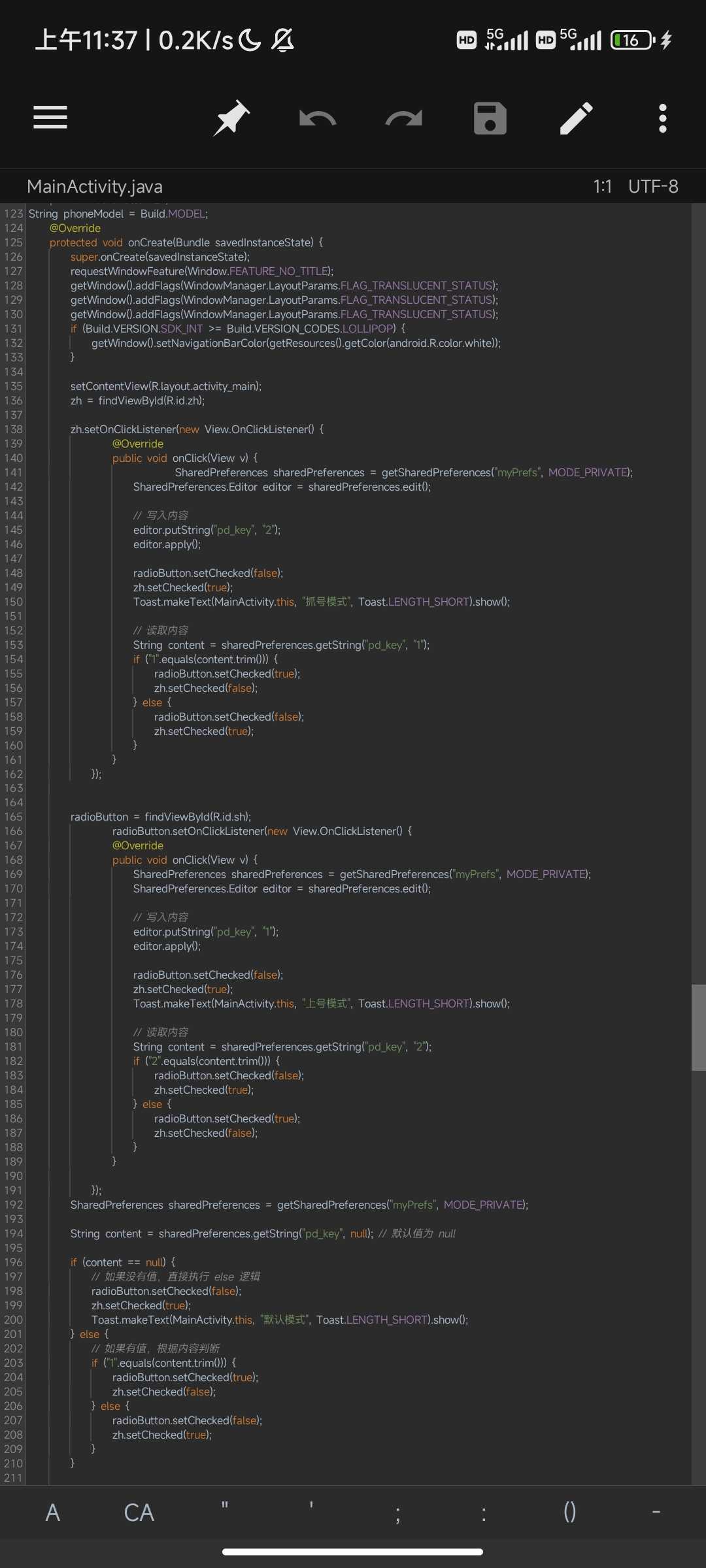The image size is (706, 1568).
Task: Insert colon from the symbol bar
Action: [484, 1512]
